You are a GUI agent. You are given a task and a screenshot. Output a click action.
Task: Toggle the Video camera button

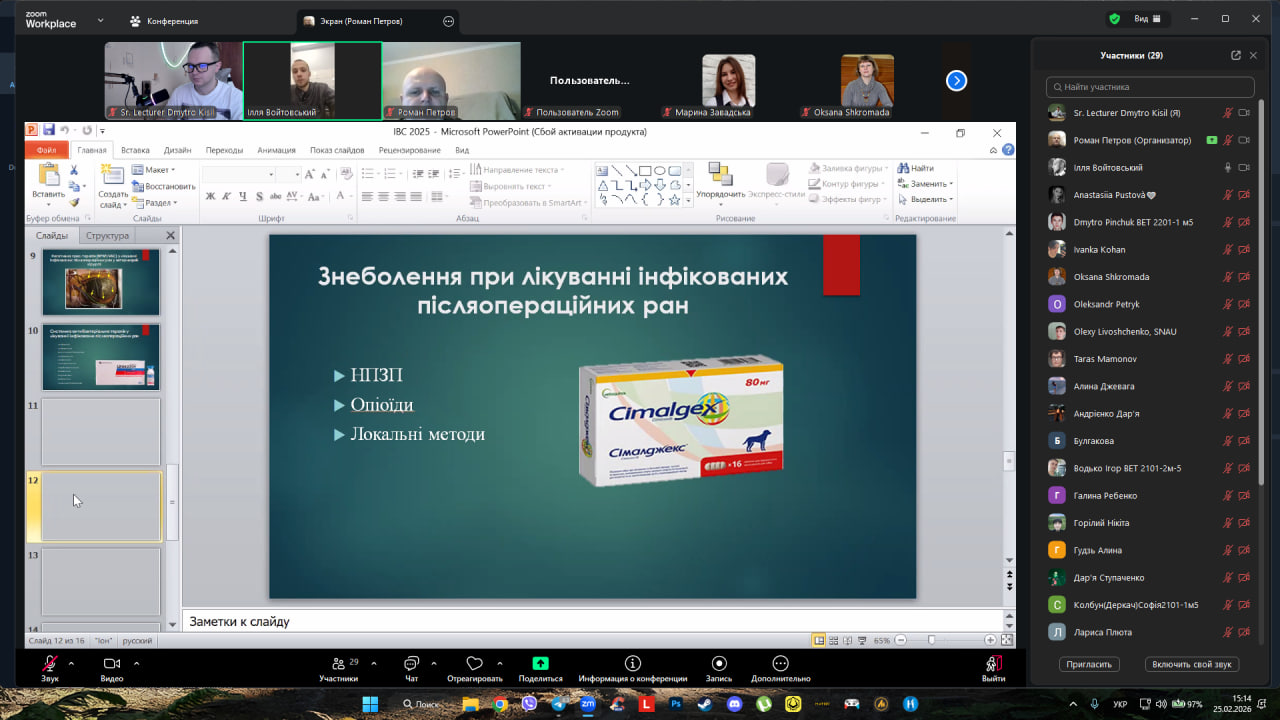click(112, 664)
